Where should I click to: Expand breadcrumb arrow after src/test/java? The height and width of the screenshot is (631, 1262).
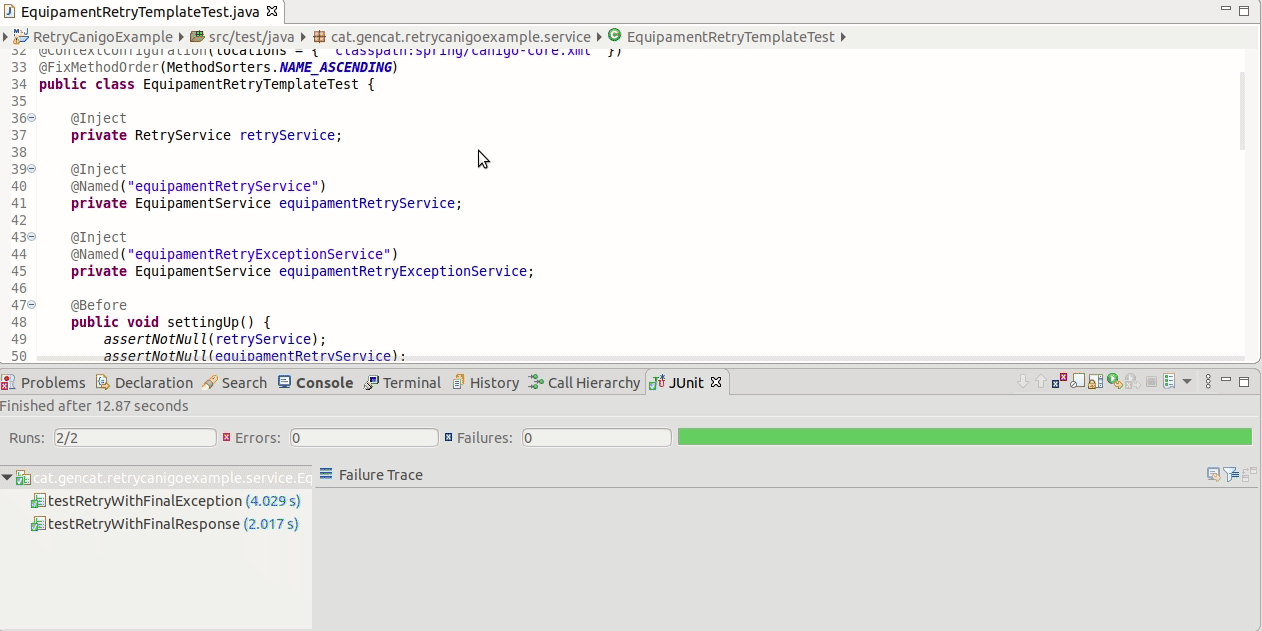pos(303,37)
